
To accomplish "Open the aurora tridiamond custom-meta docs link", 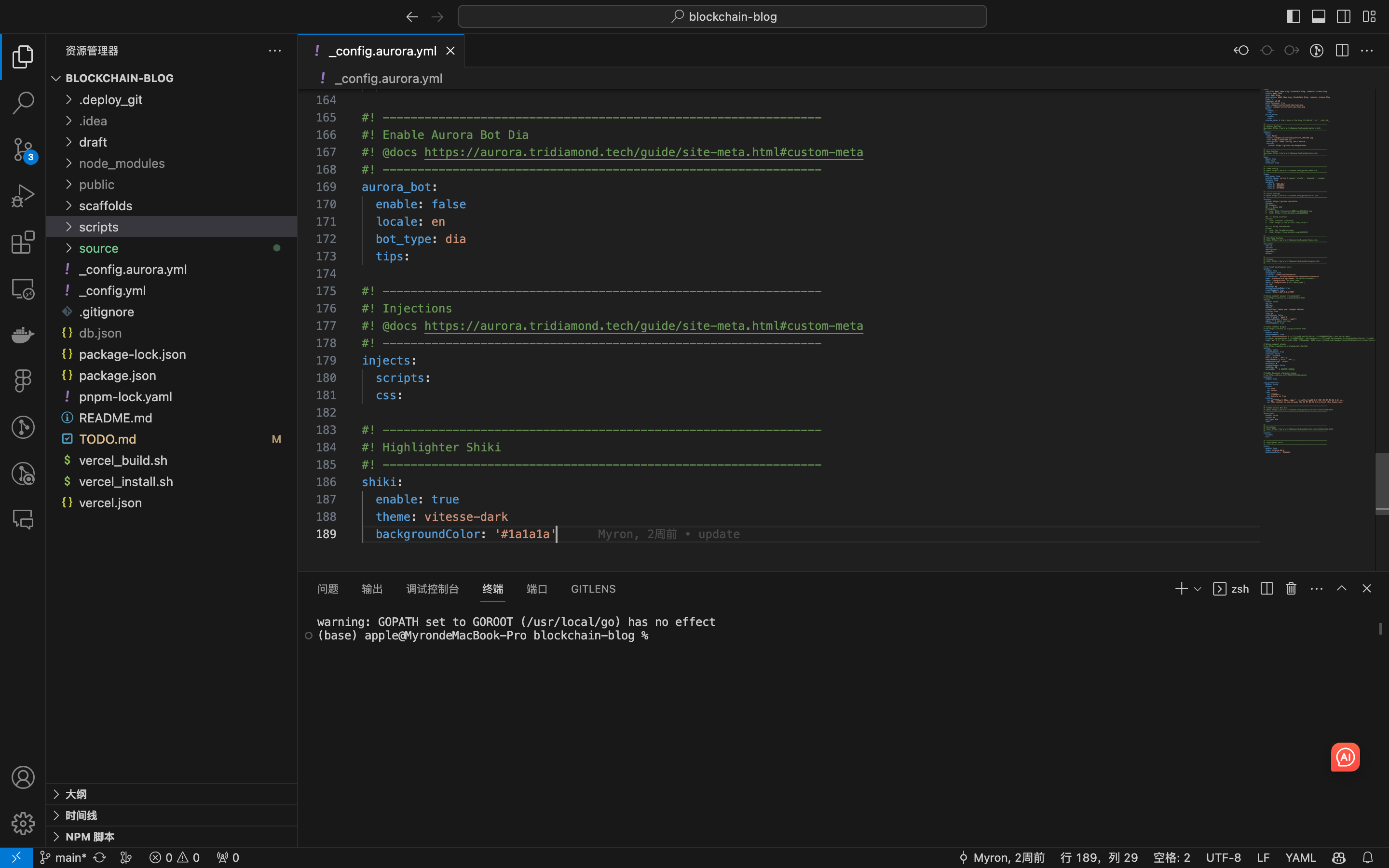I will click(x=643, y=152).
